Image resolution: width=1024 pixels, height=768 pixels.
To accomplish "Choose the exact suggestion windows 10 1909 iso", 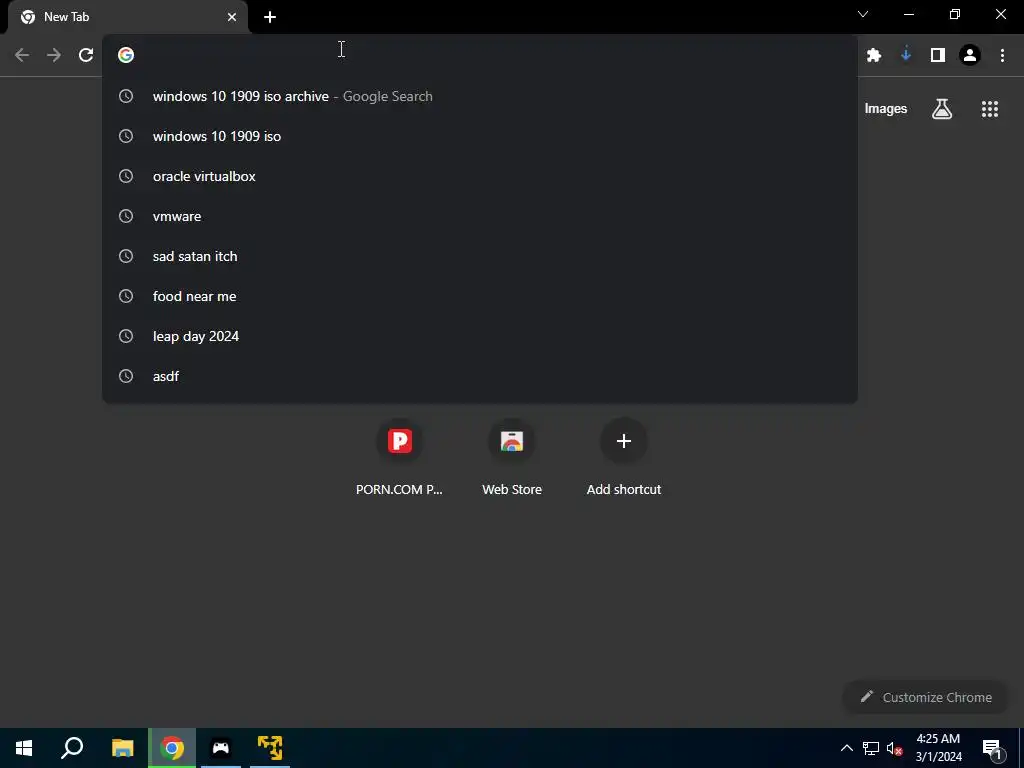I will (480, 136).
